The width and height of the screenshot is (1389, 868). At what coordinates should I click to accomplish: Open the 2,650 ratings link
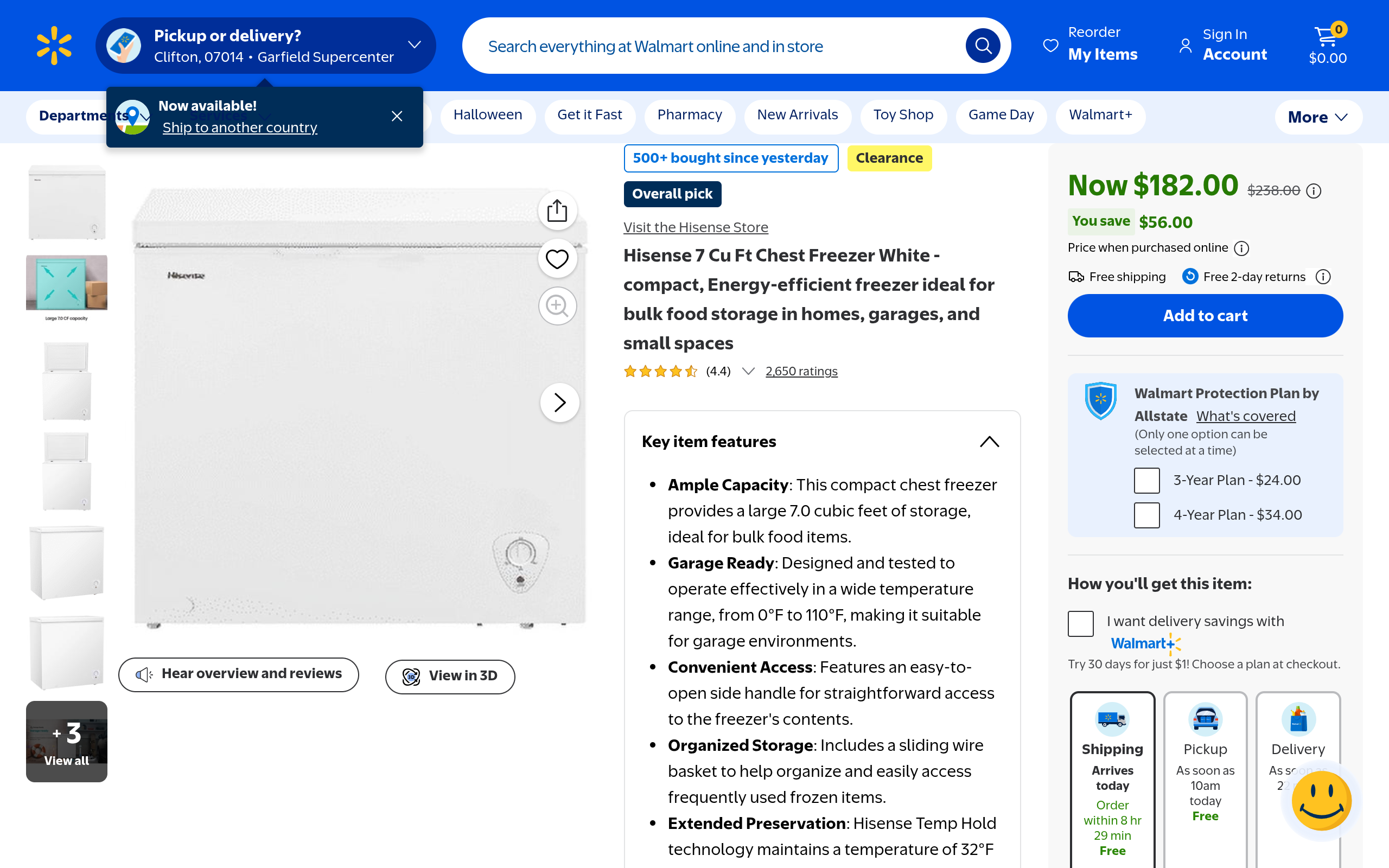click(801, 372)
